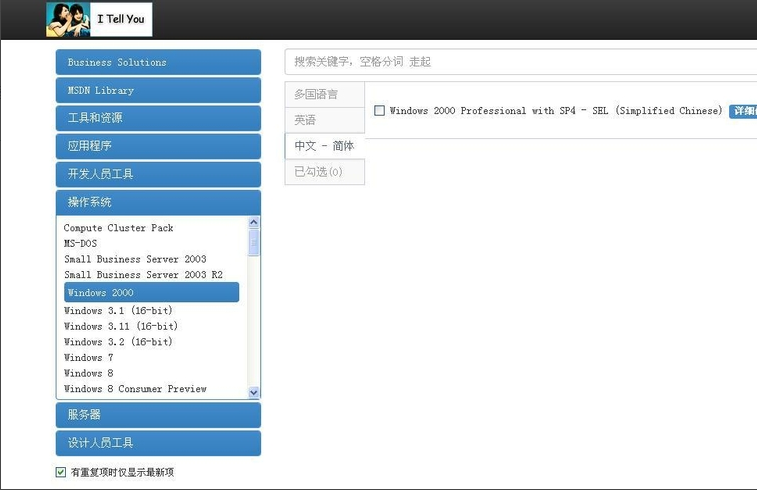Expand the 服务器 section
Image resolution: width=757 pixels, height=490 pixels.
click(158, 415)
